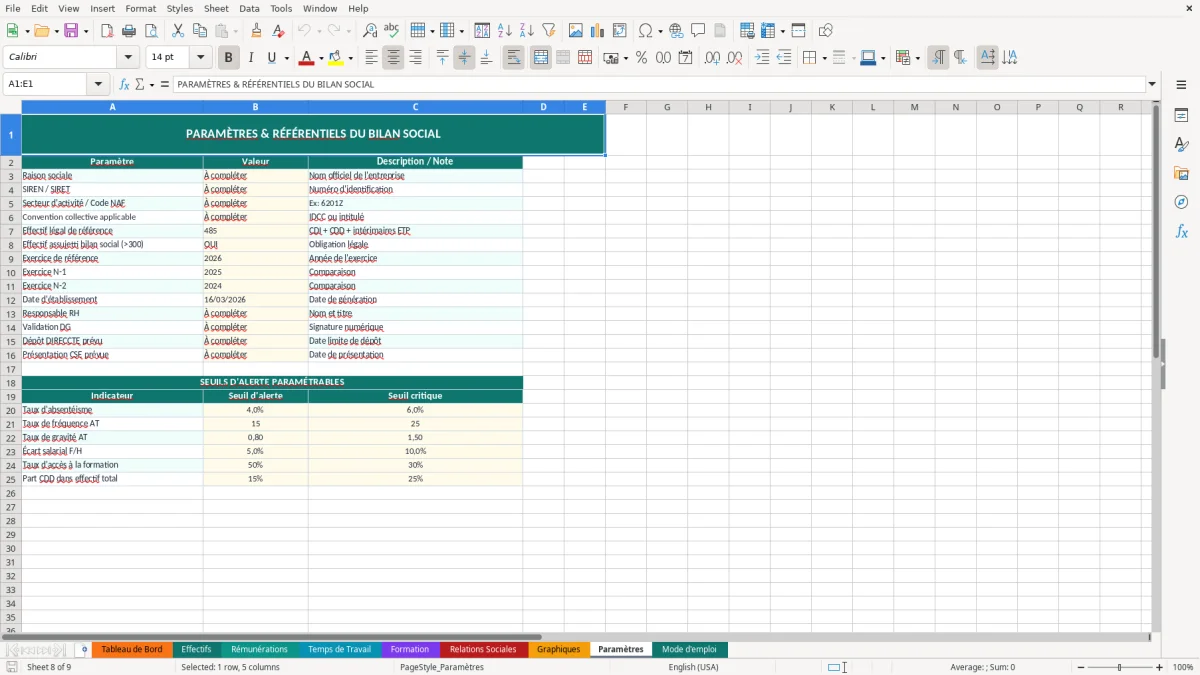Open the sidebar Navigator panel
Screen dimensions: 1200x675
pyautogui.click(x=1181, y=202)
